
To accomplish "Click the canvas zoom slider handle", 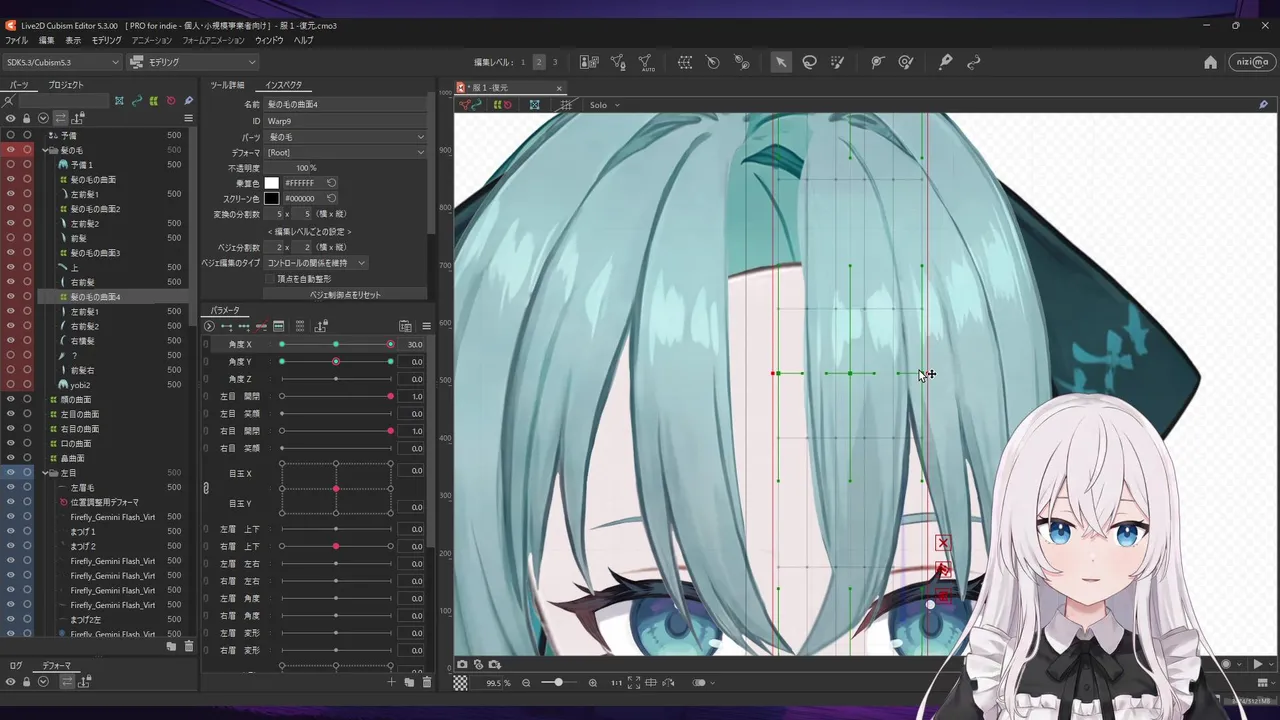I will pos(558,683).
